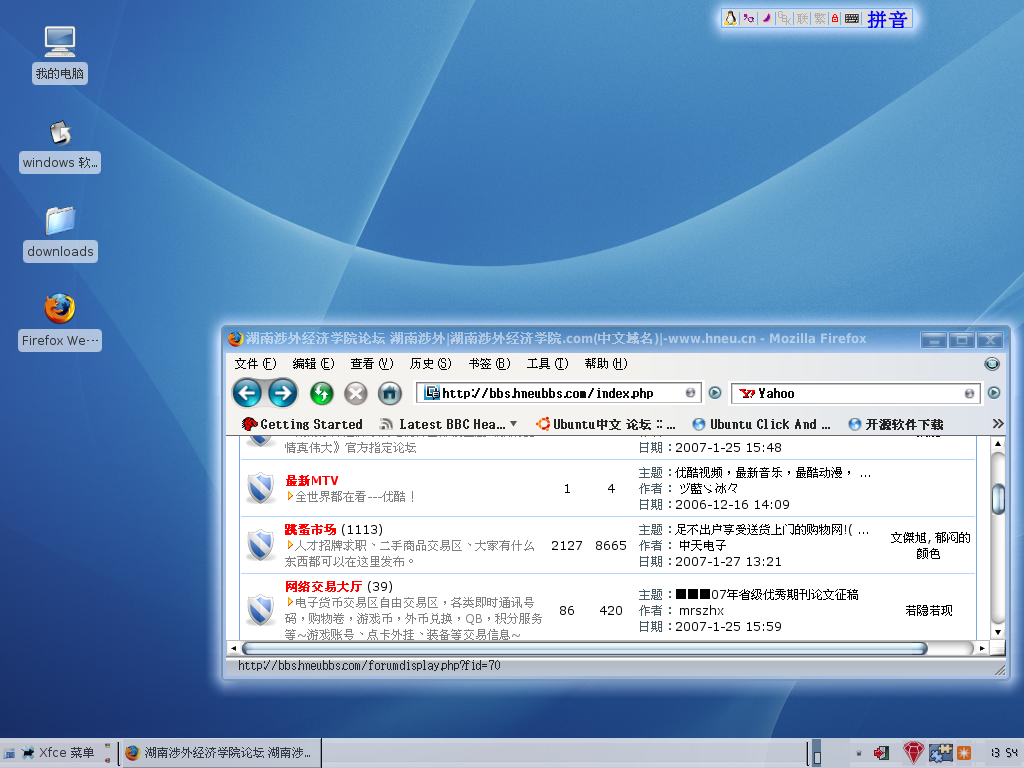Toggle 繁 traditional Chinese mode on input bar

[x=820, y=18]
